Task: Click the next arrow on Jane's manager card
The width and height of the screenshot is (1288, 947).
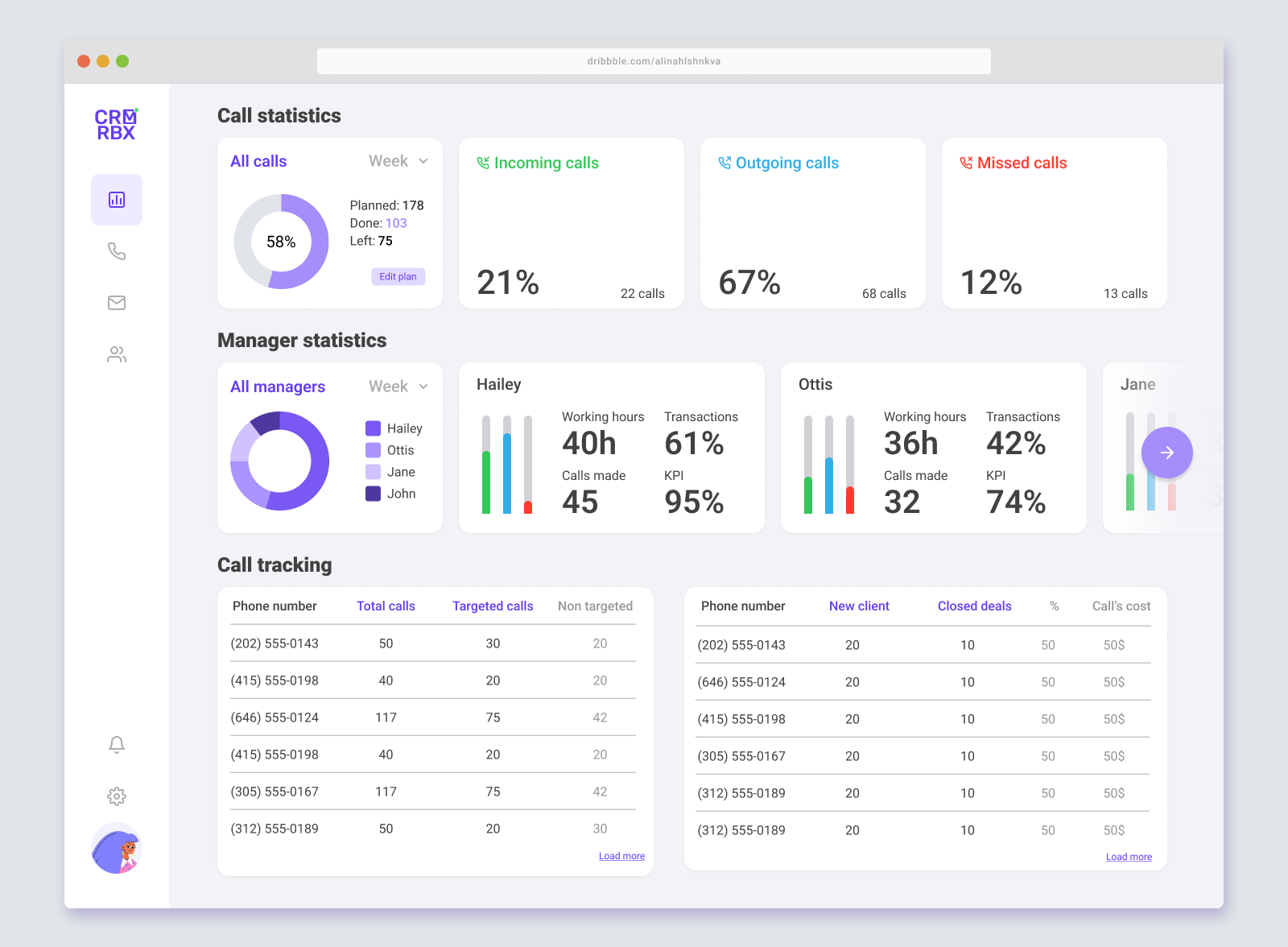Action: (x=1166, y=453)
